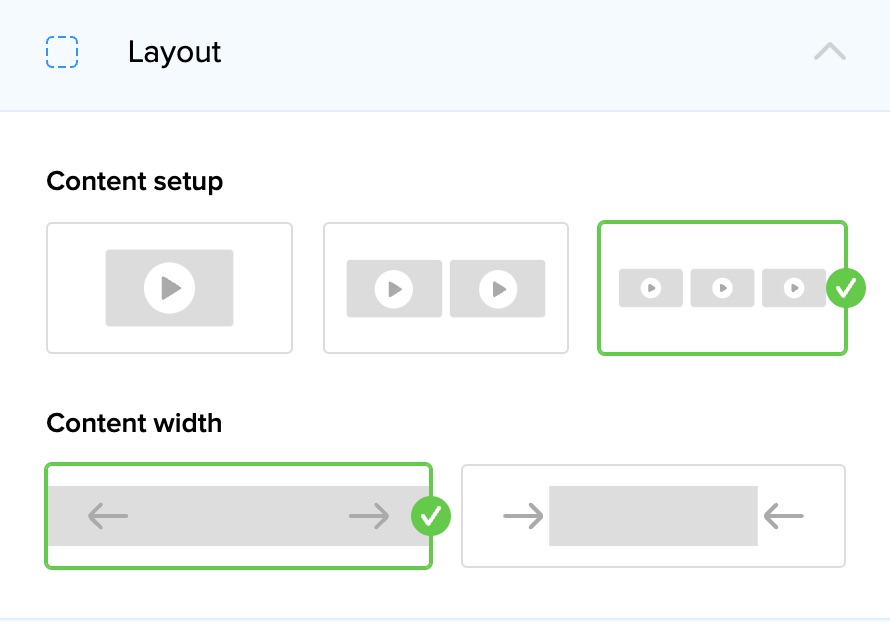
Task: Click the "Content width" heading
Action: [134, 423]
